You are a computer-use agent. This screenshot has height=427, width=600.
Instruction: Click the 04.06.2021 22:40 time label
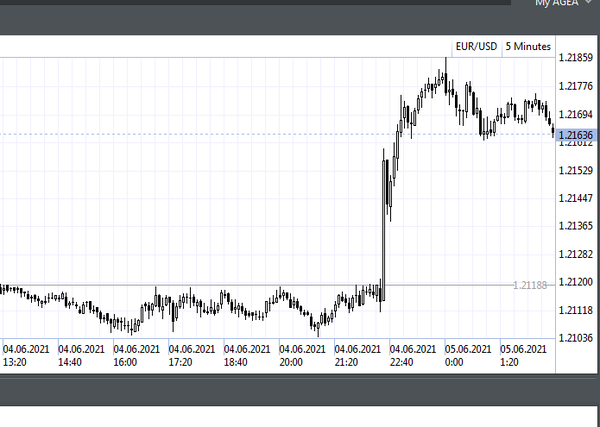click(x=412, y=355)
